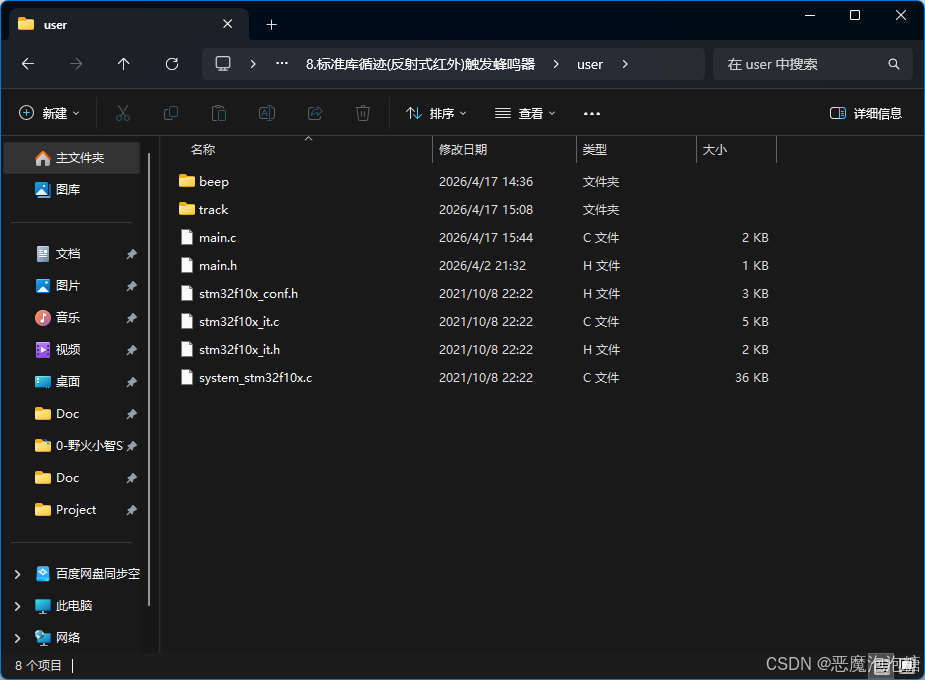Open 主文件夹 in navigation pane

(x=72, y=157)
